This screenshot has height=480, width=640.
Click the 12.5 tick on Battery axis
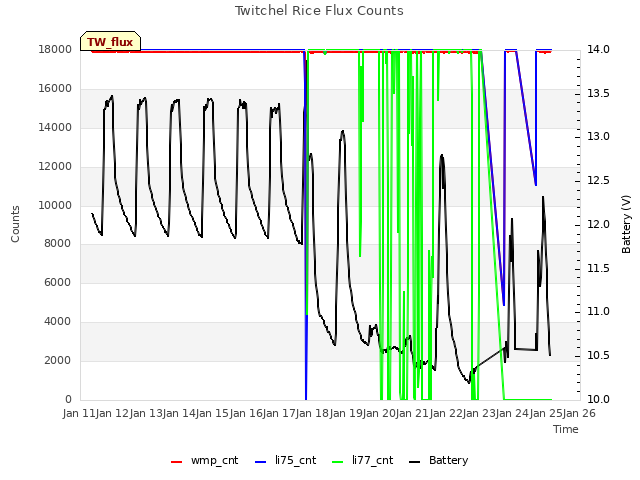[598, 180]
